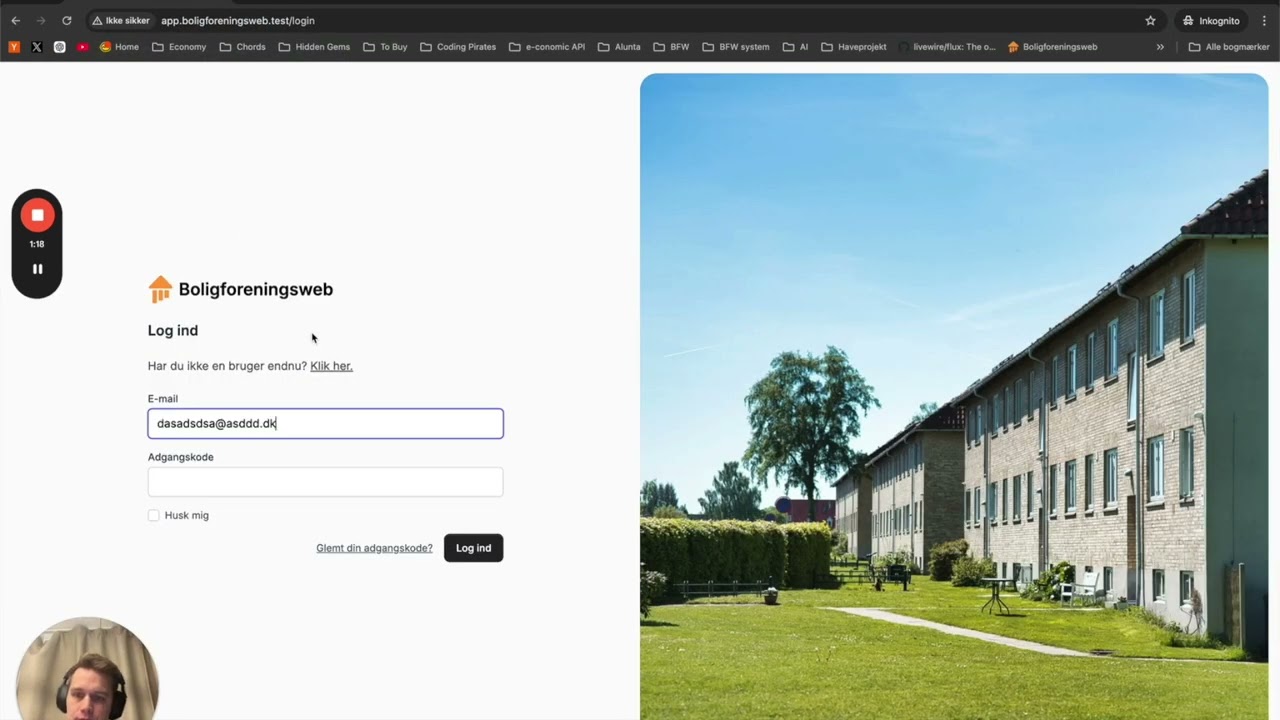1280x720 pixels.
Task: Focus the E-mail input field
Action: tap(325, 423)
